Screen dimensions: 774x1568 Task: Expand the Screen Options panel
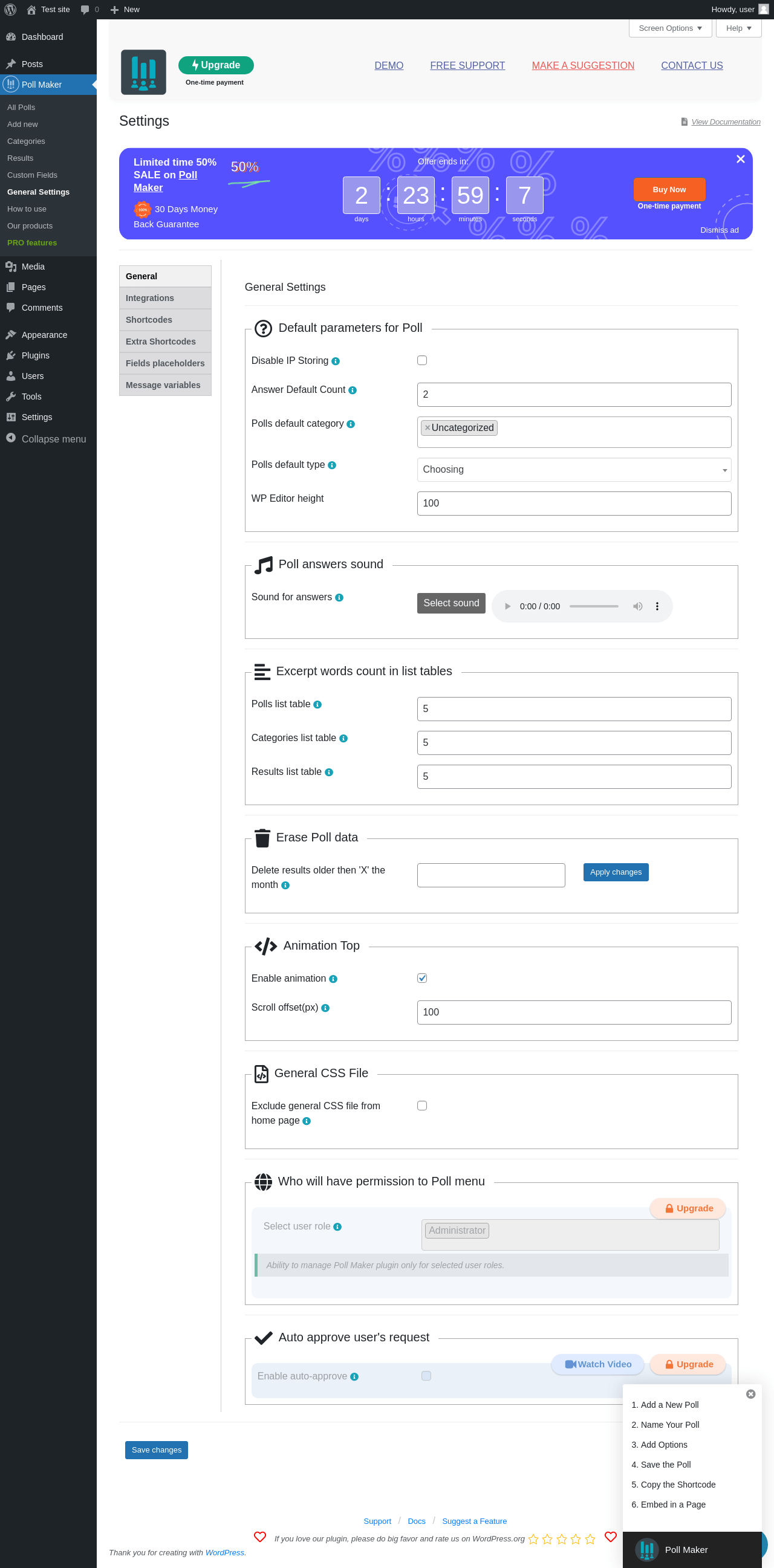670,28
